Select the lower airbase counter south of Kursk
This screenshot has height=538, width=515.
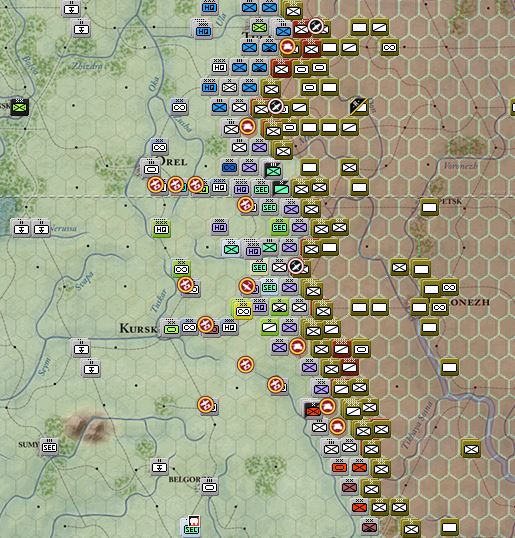pyautogui.click(x=91, y=369)
